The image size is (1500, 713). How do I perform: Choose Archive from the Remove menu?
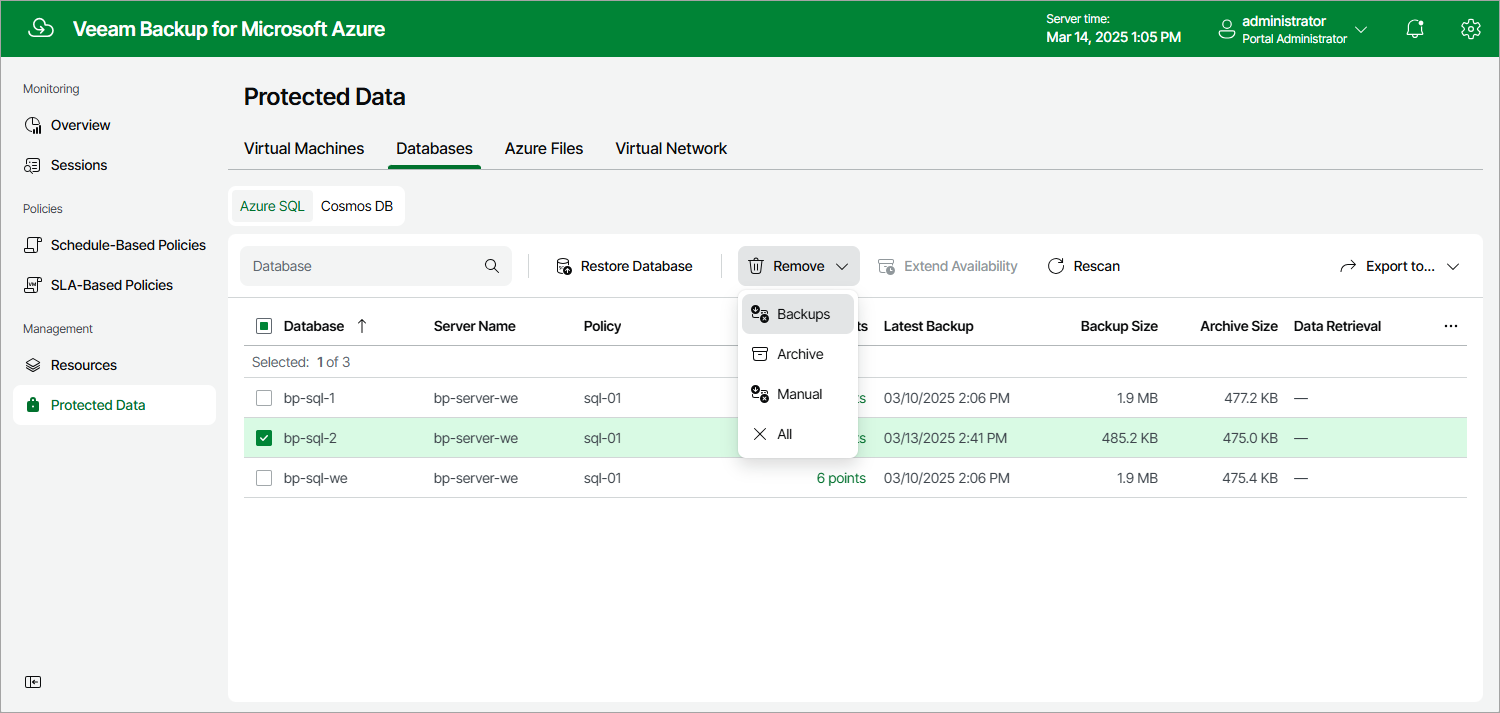pyautogui.click(x=798, y=354)
